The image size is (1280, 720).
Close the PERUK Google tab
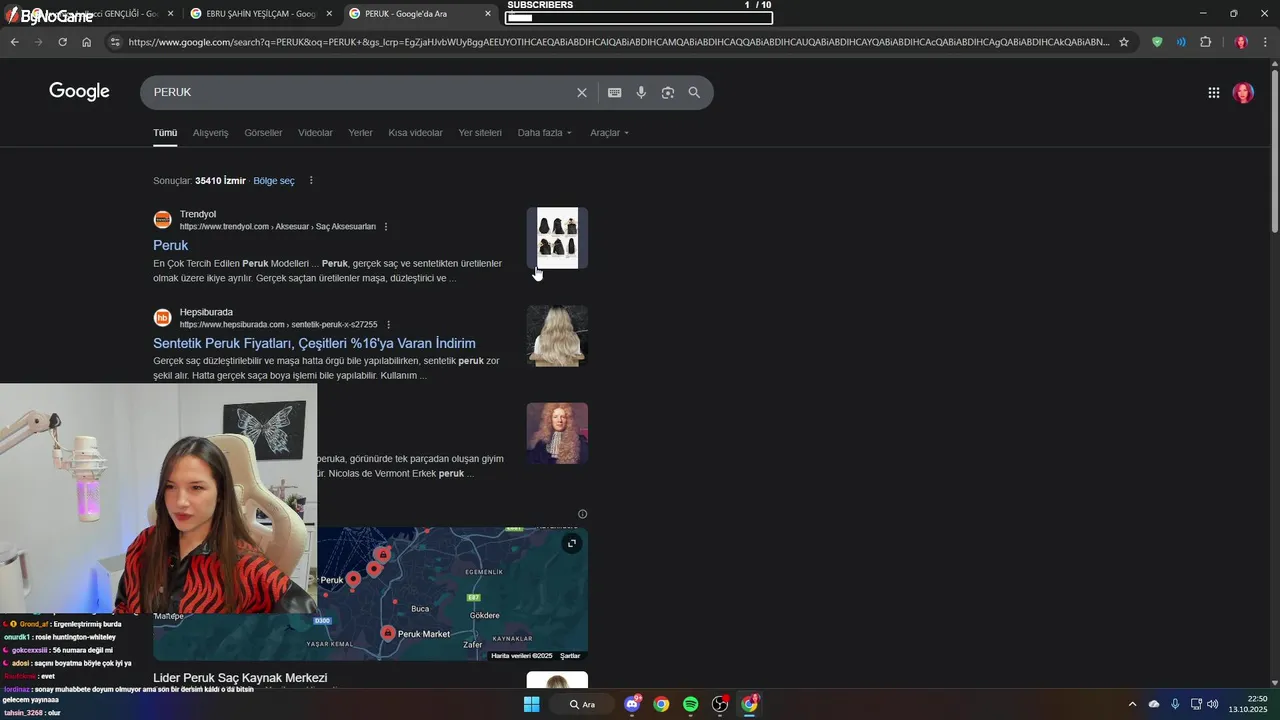(x=488, y=14)
